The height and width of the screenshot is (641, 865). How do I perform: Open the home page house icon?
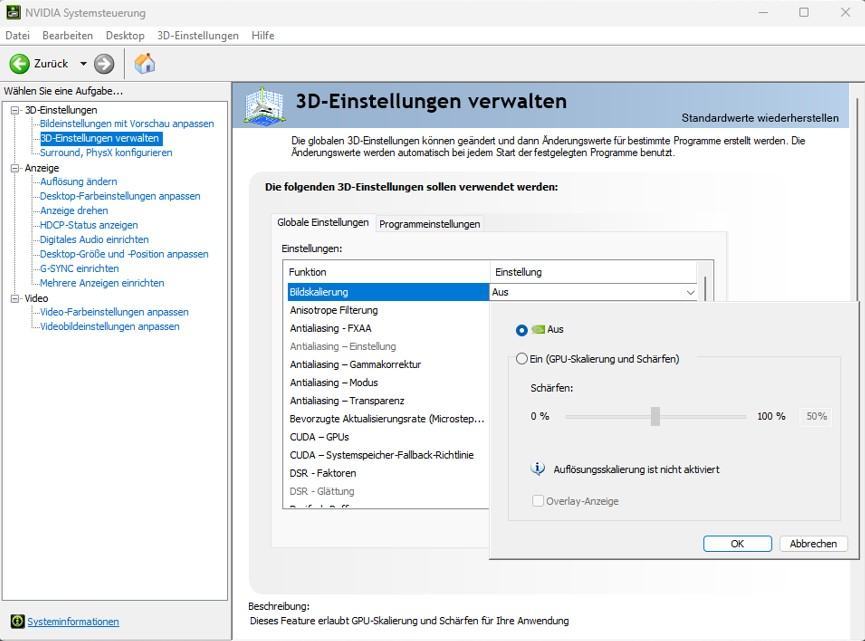(x=145, y=63)
